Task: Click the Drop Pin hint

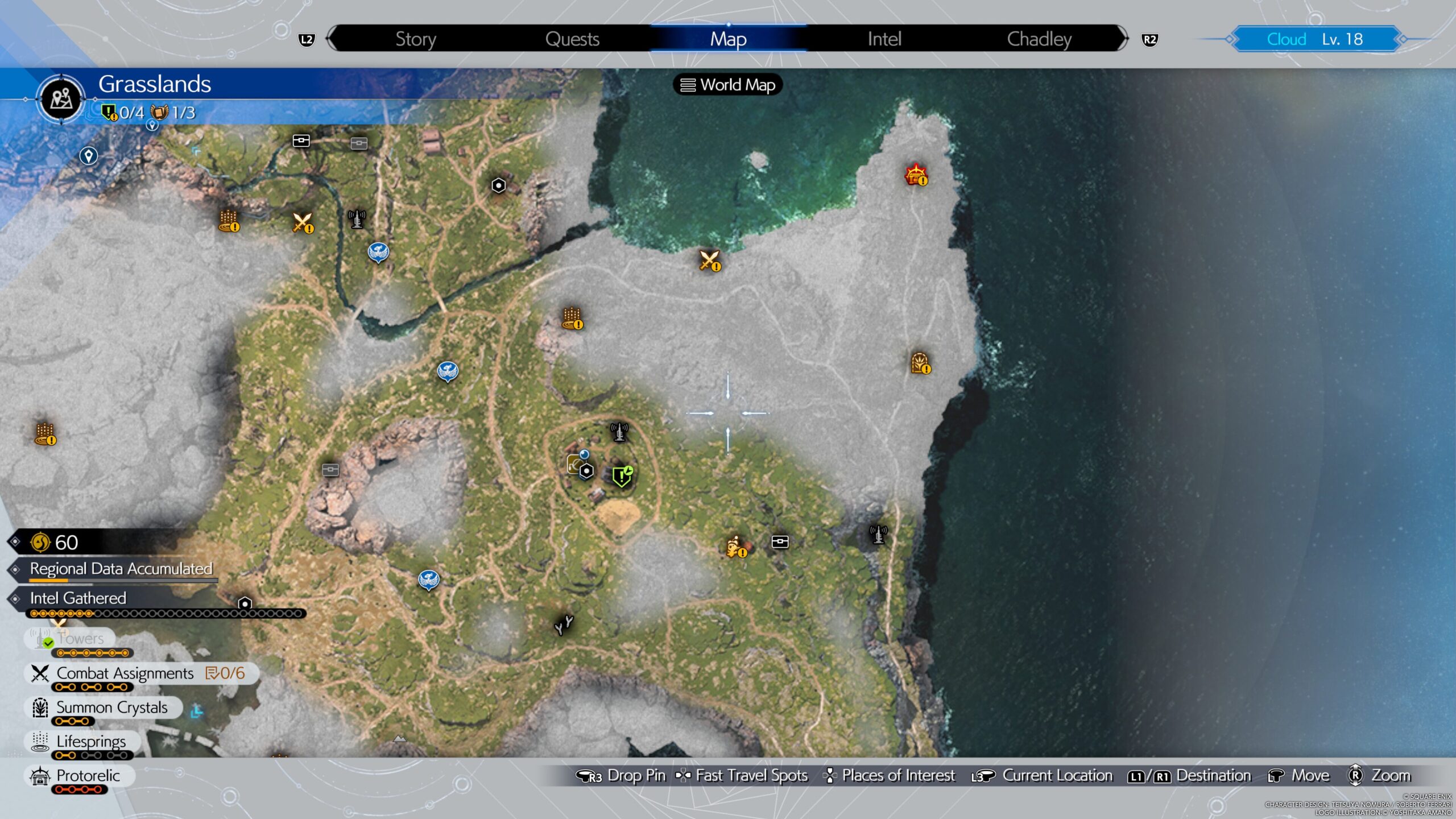Action: click(621, 776)
